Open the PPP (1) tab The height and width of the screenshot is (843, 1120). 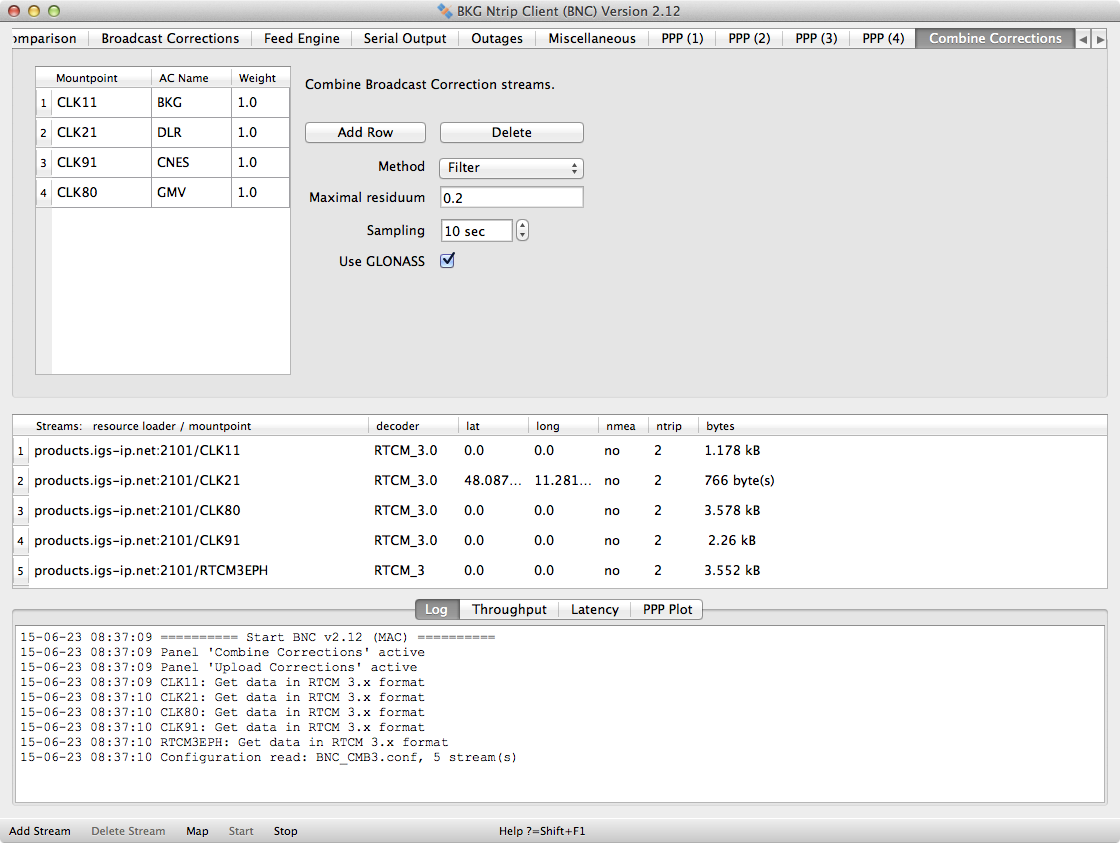[682, 38]
